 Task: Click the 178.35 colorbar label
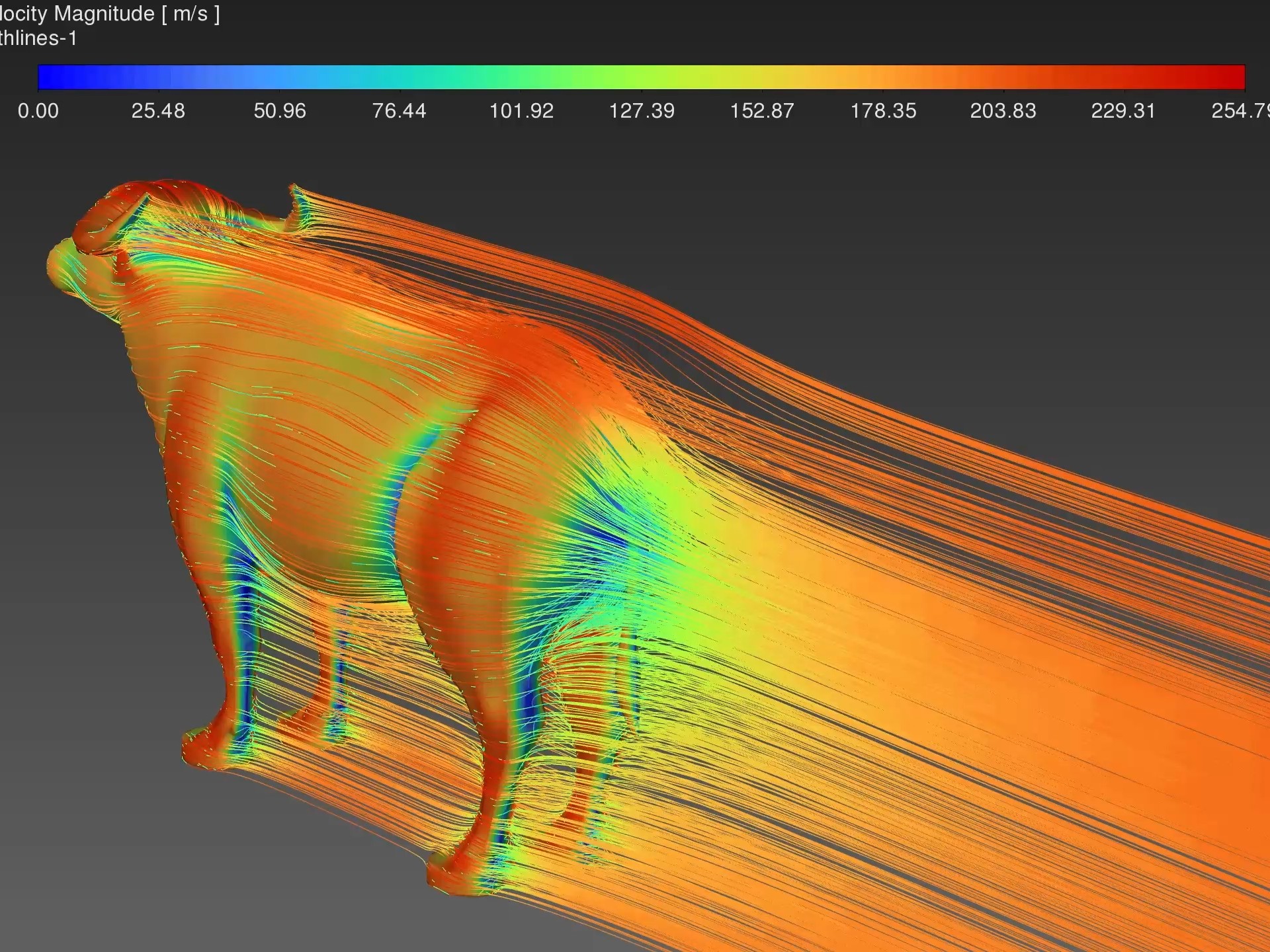(x=883, y=110)
